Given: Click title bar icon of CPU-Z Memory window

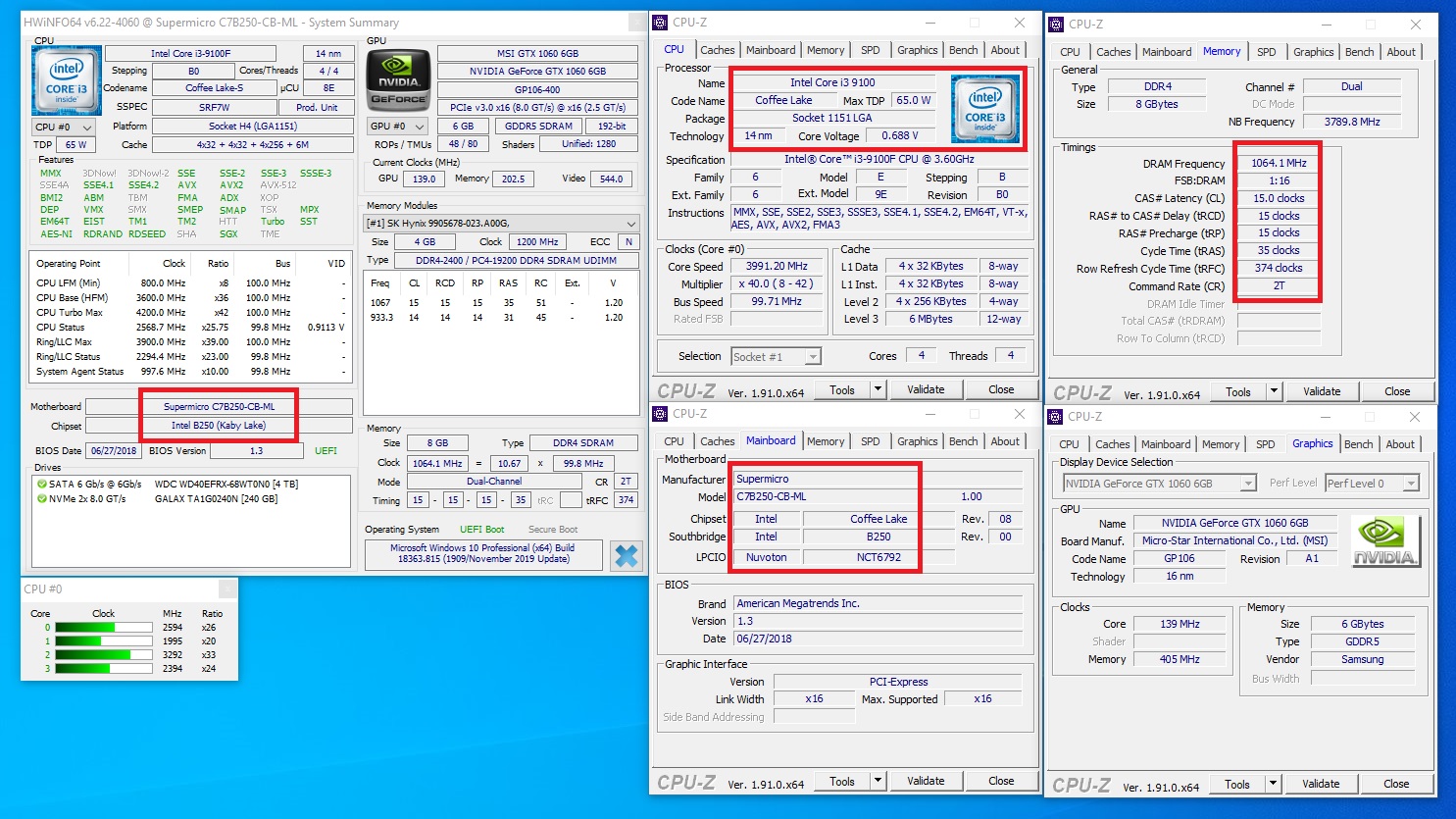Looking at the screenshot, I should [x=1057, y=24].
